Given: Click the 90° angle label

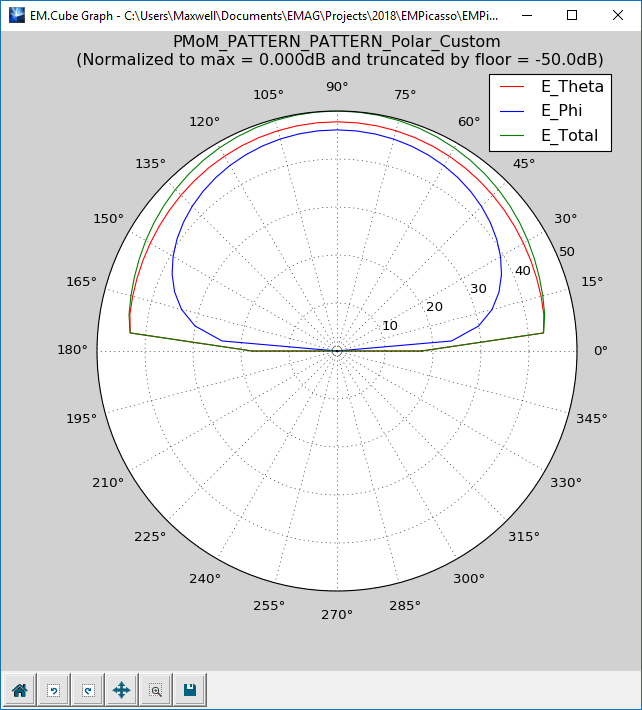Looking at the screenshot, I should pyautogui.click(x=337, y=86).
